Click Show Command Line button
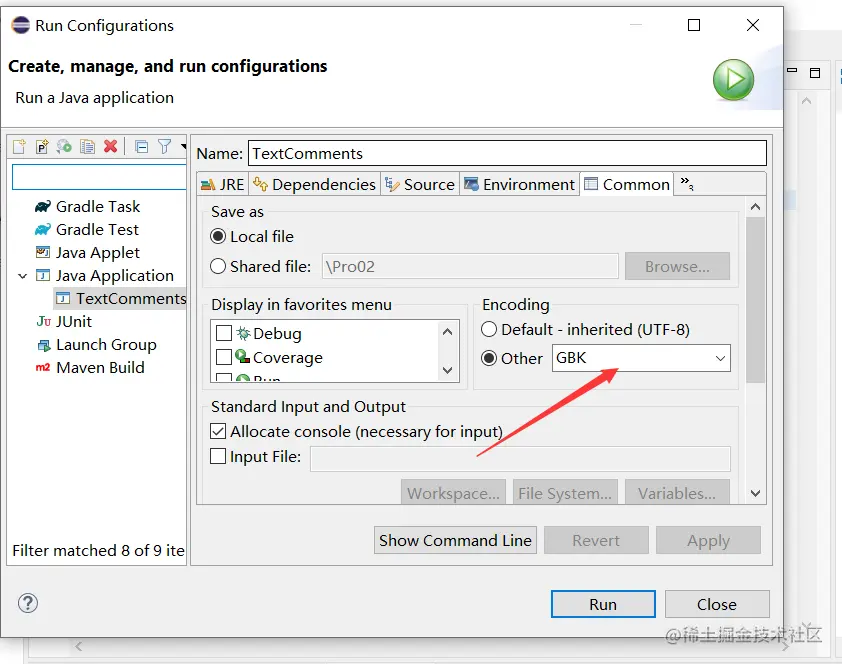The image size is (842, 664). click(455, 540)
